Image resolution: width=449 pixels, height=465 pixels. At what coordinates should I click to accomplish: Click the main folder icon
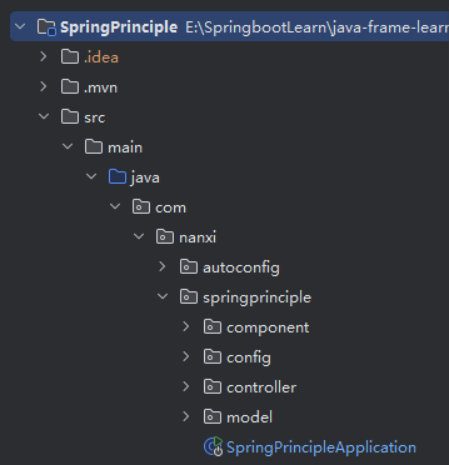(x=94, y=147)
